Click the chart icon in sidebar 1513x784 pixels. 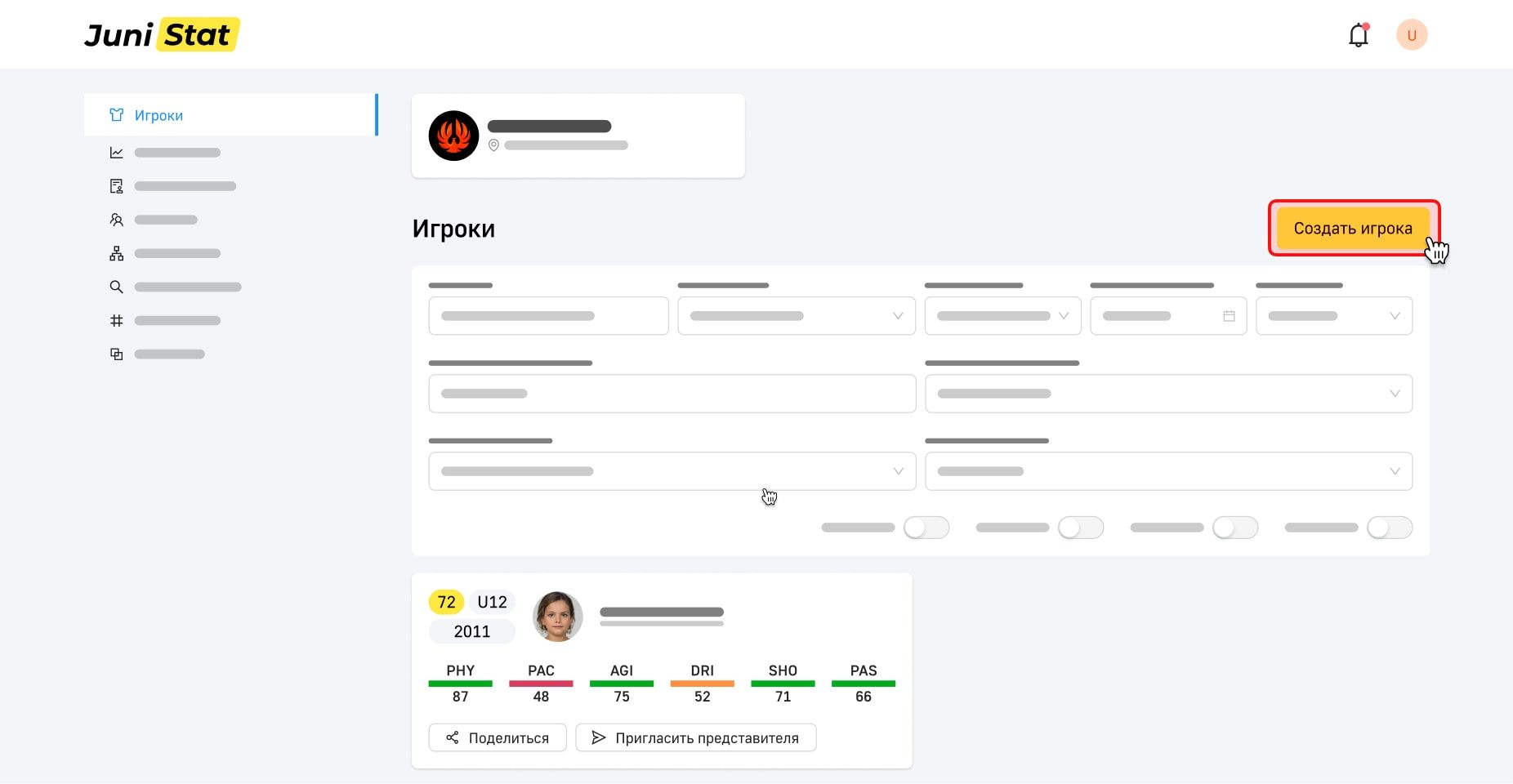tap(117, 153)
